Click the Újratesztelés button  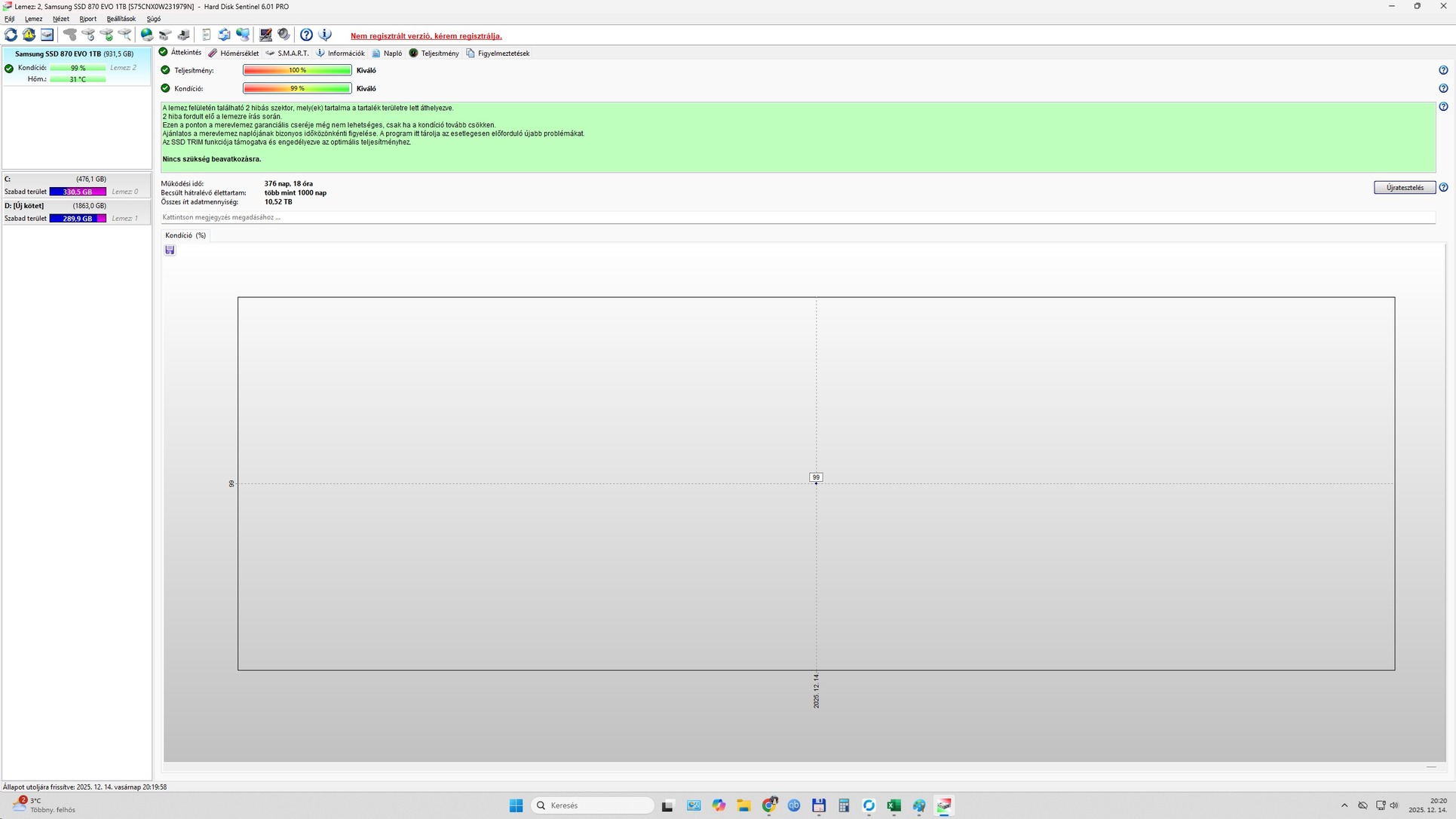tap(1404, 188)
